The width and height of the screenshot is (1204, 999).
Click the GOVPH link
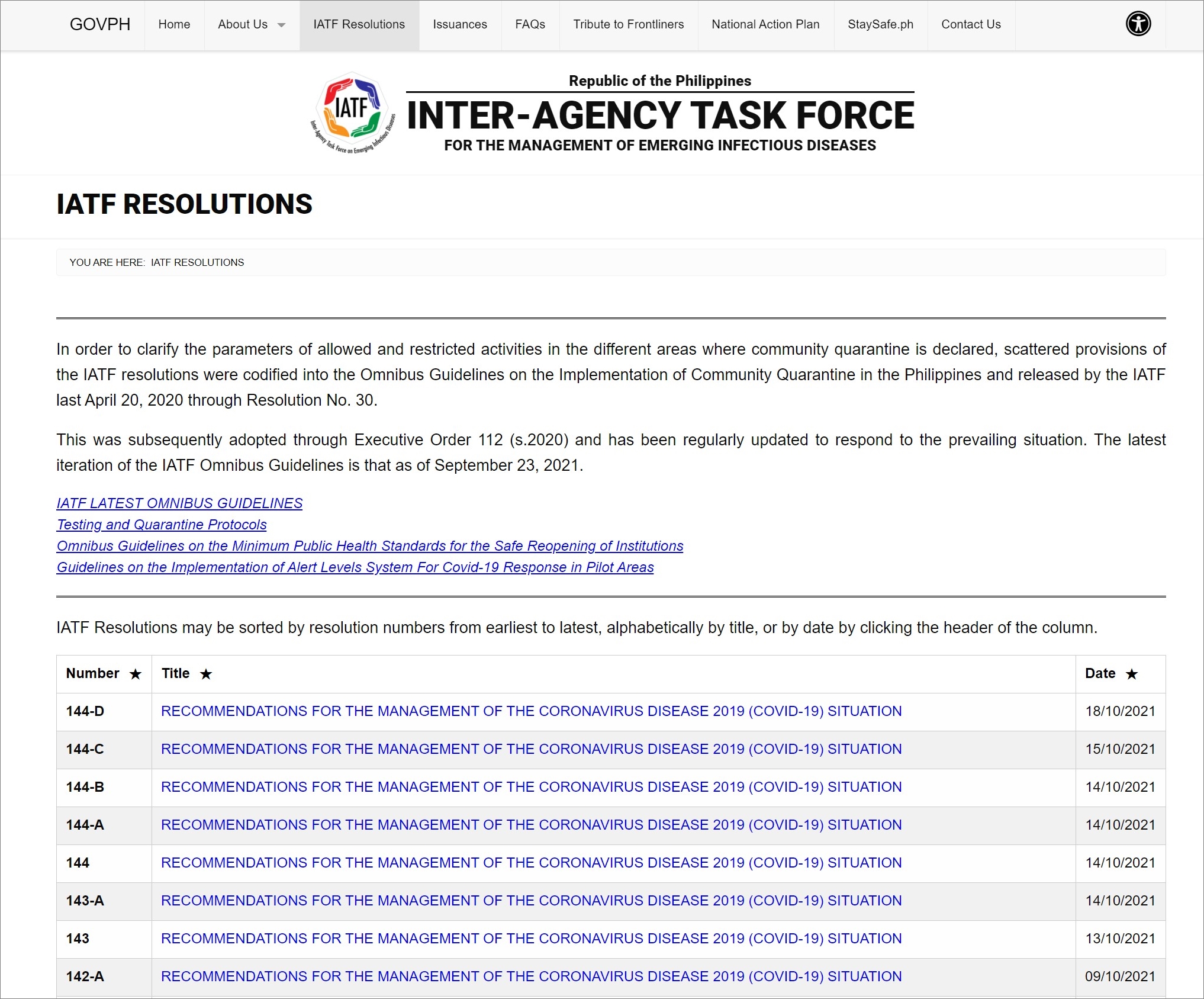[100, 24]
